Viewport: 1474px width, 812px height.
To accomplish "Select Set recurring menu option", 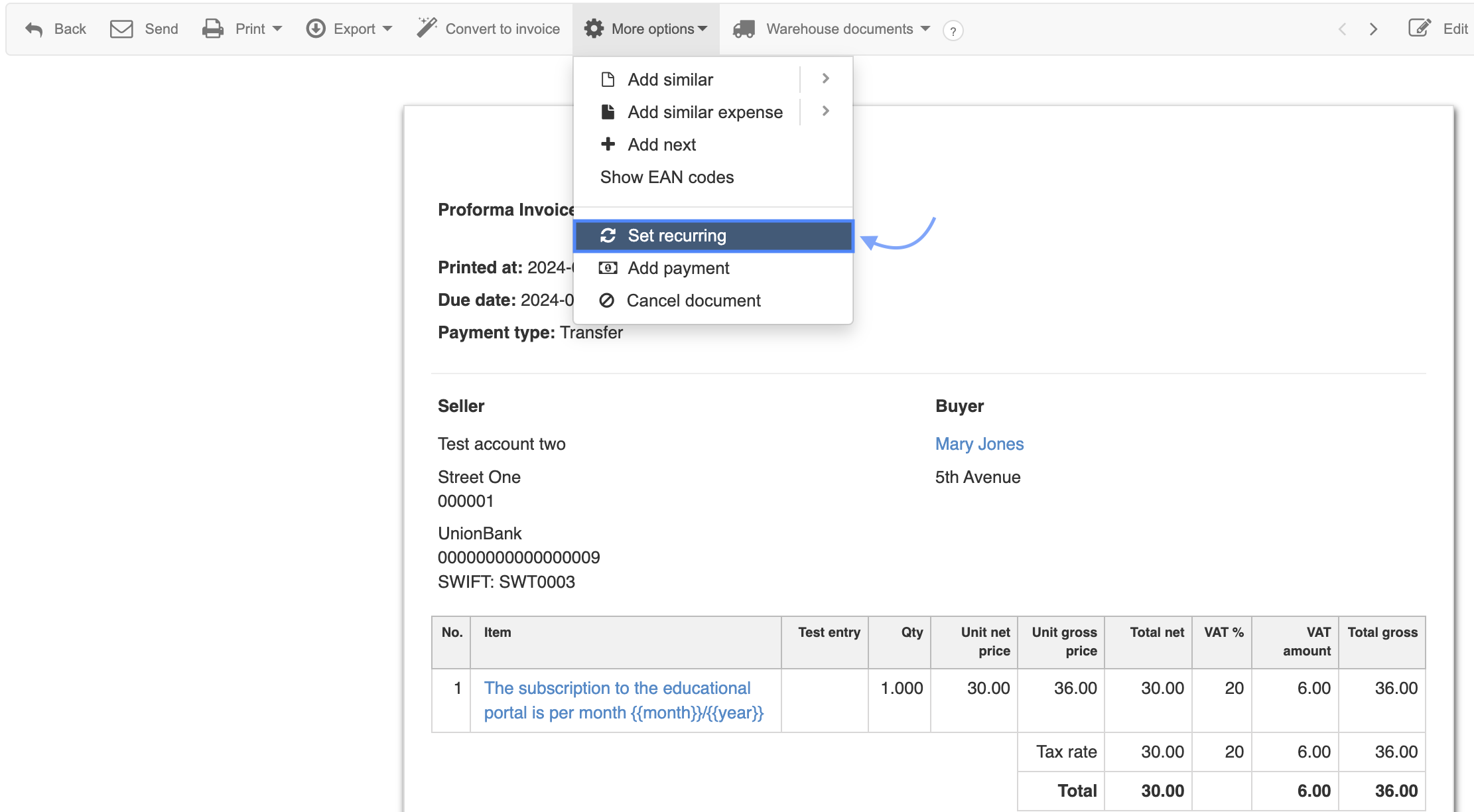I will [x=677, y=236].
